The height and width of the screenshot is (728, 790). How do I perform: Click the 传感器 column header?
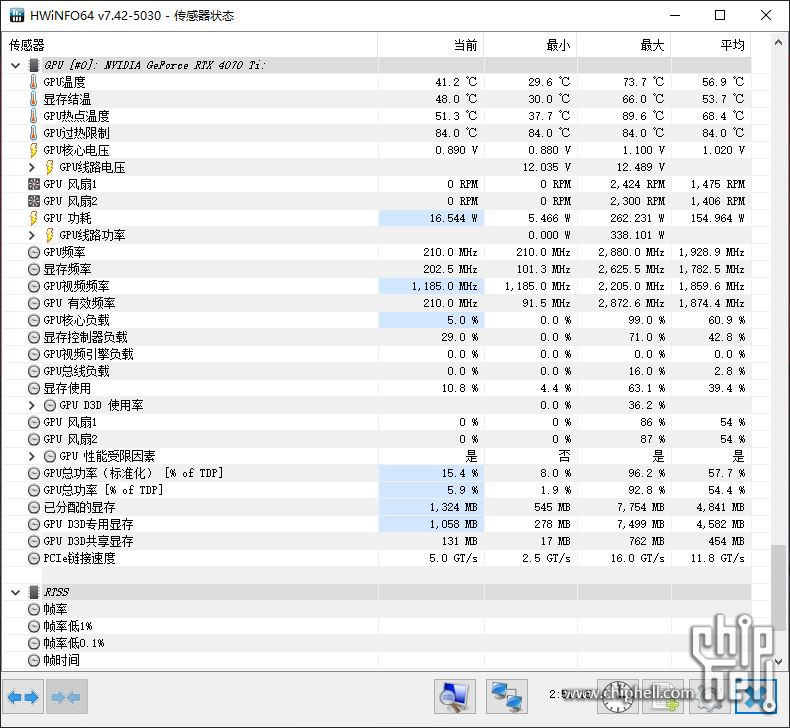point(190,45)
